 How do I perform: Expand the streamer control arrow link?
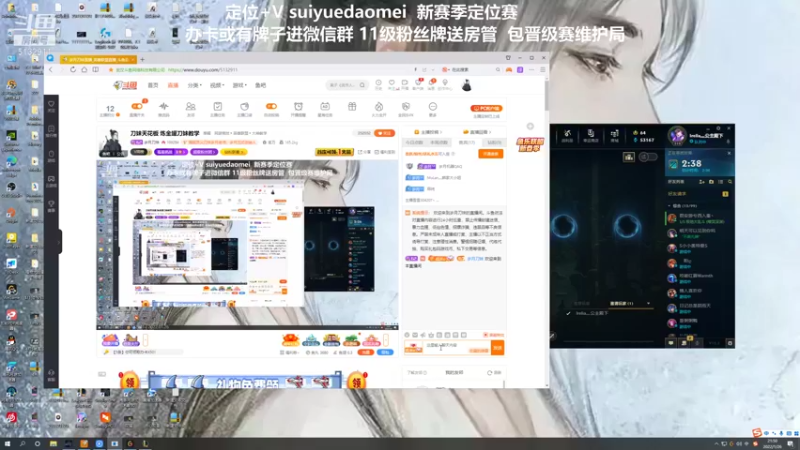pos(429,132)
